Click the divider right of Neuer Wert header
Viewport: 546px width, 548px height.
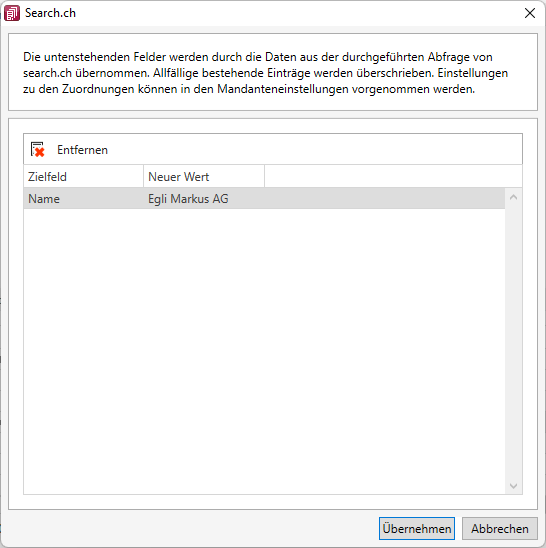pos(264,176)
